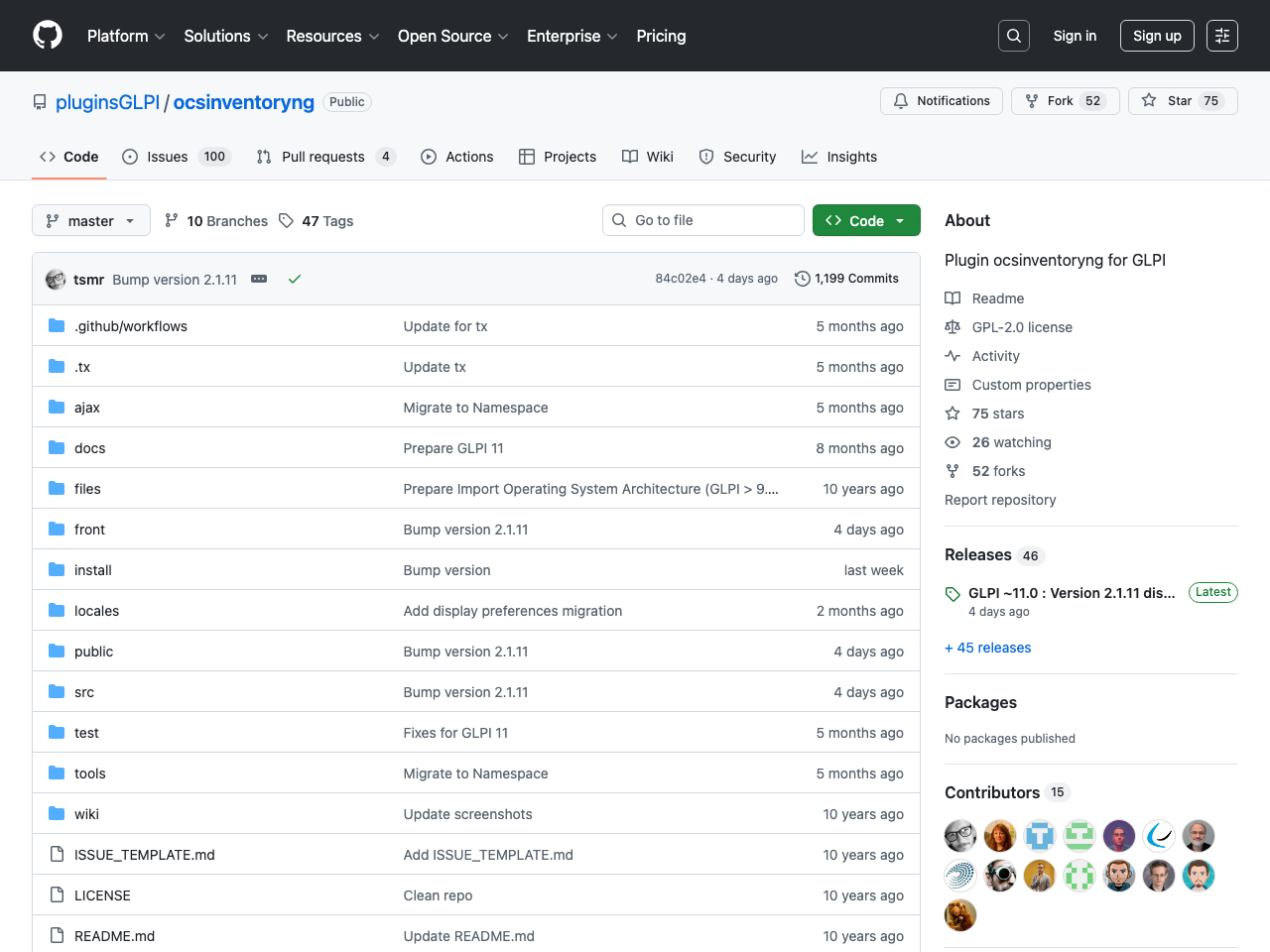The width and height of the screenshot is (1270, 952).
Task: Click the tsmr avatar in commit bar
Action: [56, 280]
